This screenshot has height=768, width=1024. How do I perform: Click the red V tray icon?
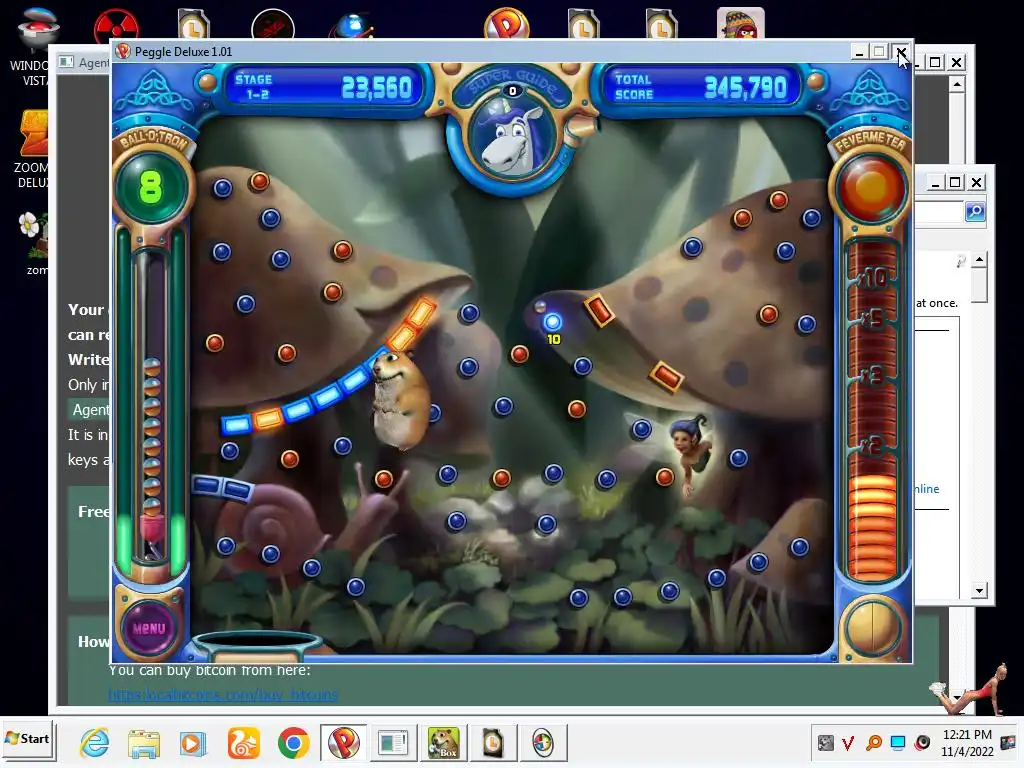pos(848,743)
